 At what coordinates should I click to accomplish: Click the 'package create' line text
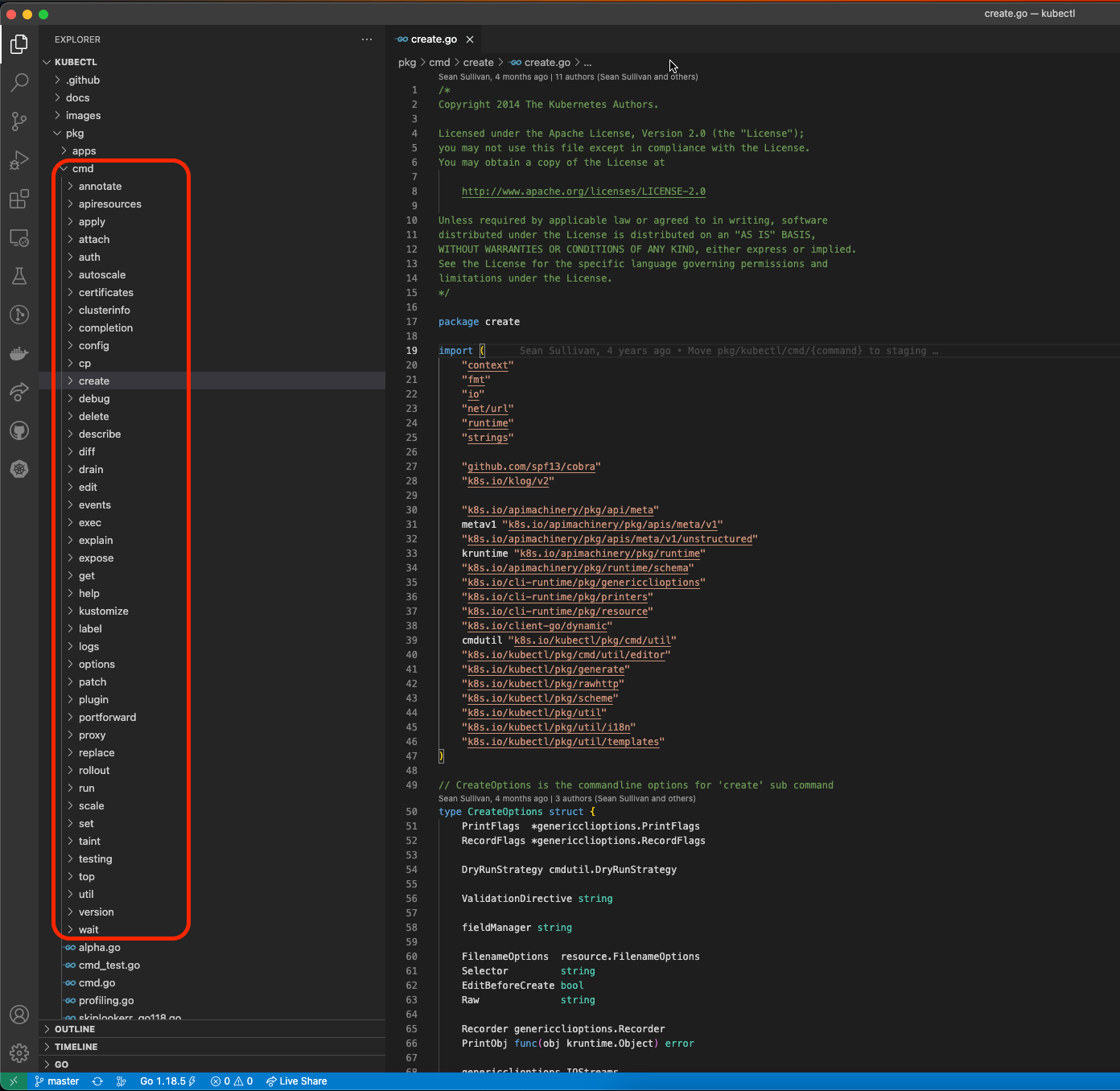click(479, 322)
